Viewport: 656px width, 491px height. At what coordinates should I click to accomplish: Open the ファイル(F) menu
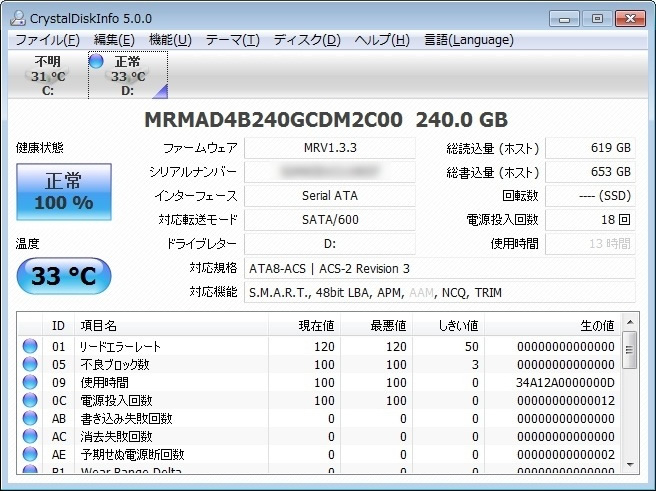(x=47, y=40)
